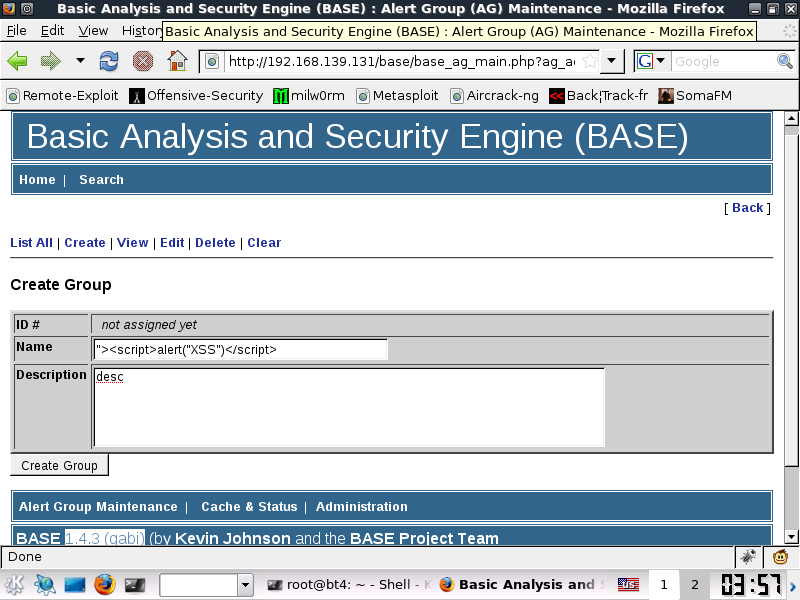Reload the current page
Screen dimensions: 800x600
[x=109, y=61]
